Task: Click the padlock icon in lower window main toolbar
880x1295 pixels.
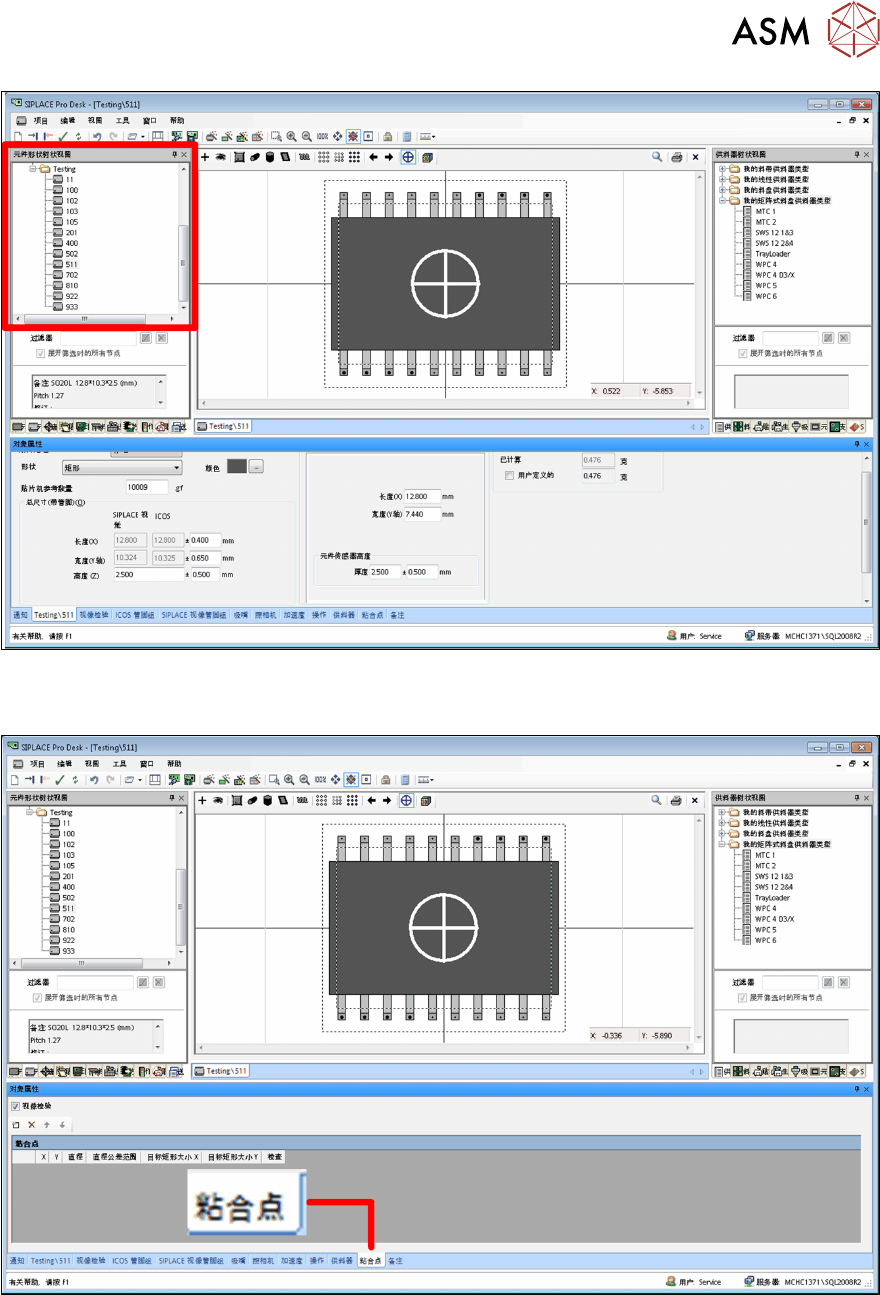Action: pyautogui.click(x=384, y=778)
